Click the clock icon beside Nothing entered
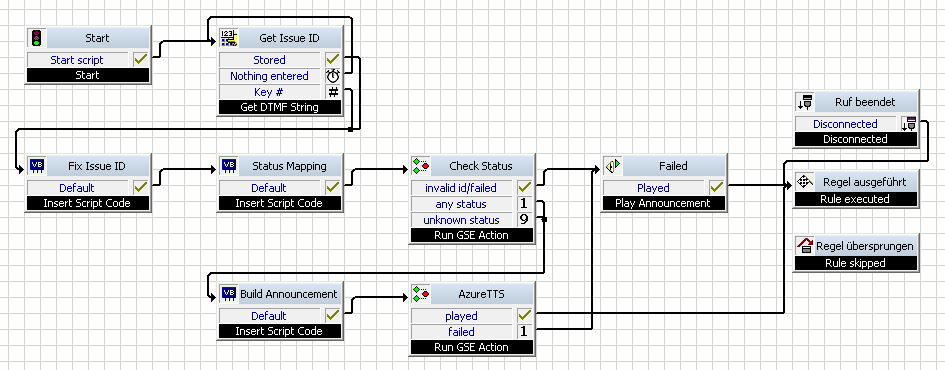 tap(333, 76)
